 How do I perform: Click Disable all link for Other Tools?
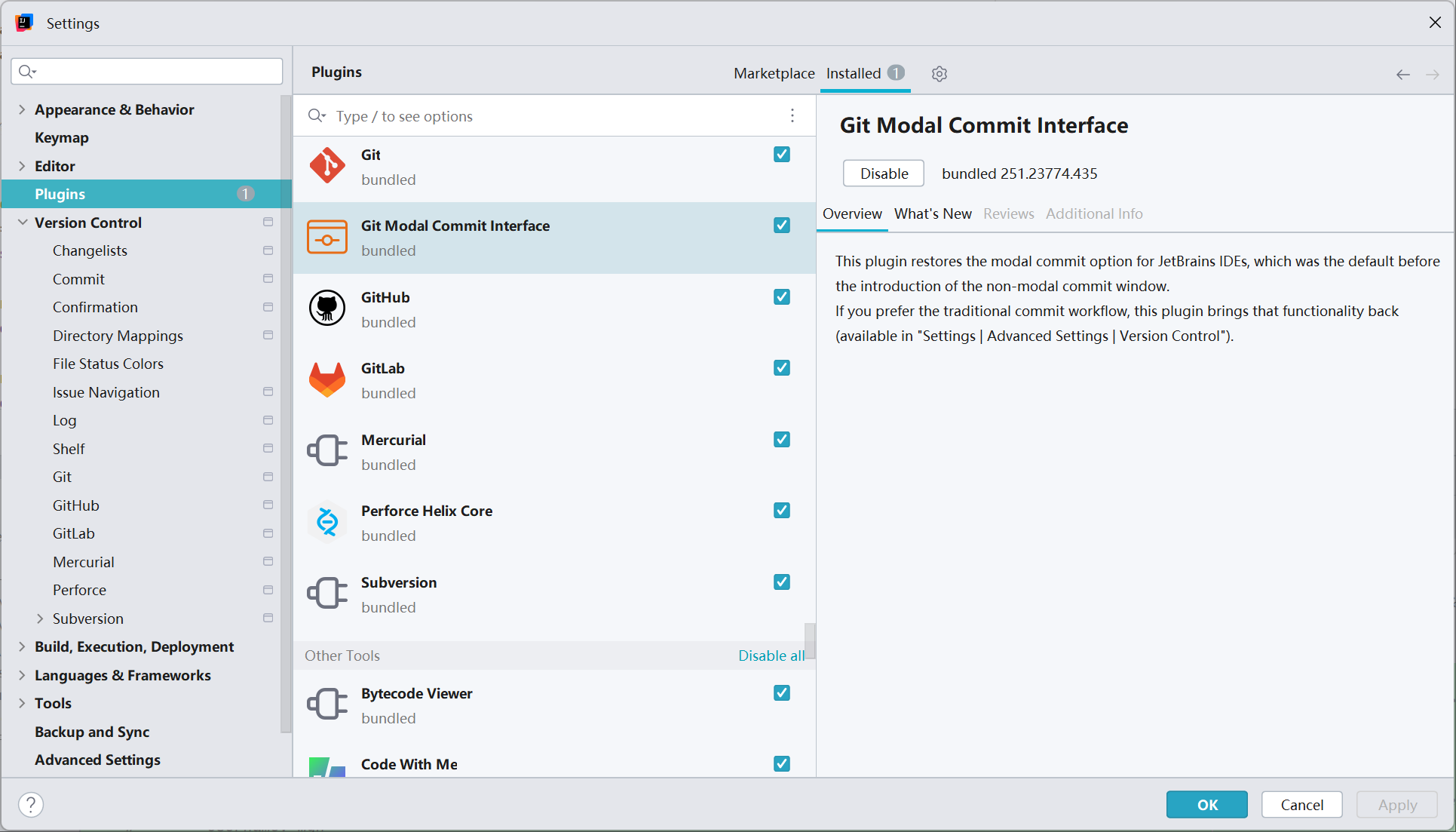pyautogui.click(x=771, y=655)
